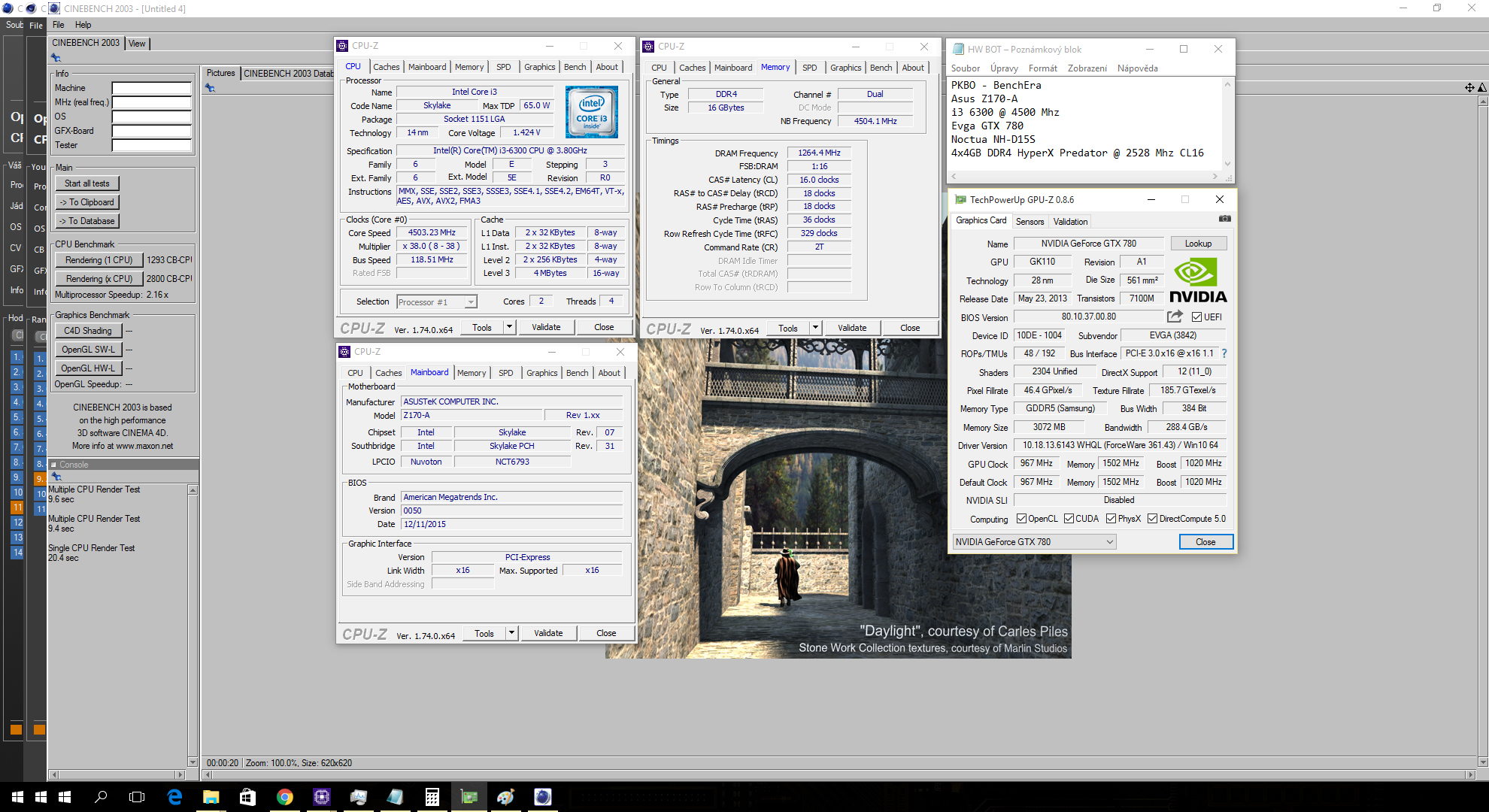Open the Validation tab in GPU-Z
Screen dimensions: 1489x812
pos(1070,222)
